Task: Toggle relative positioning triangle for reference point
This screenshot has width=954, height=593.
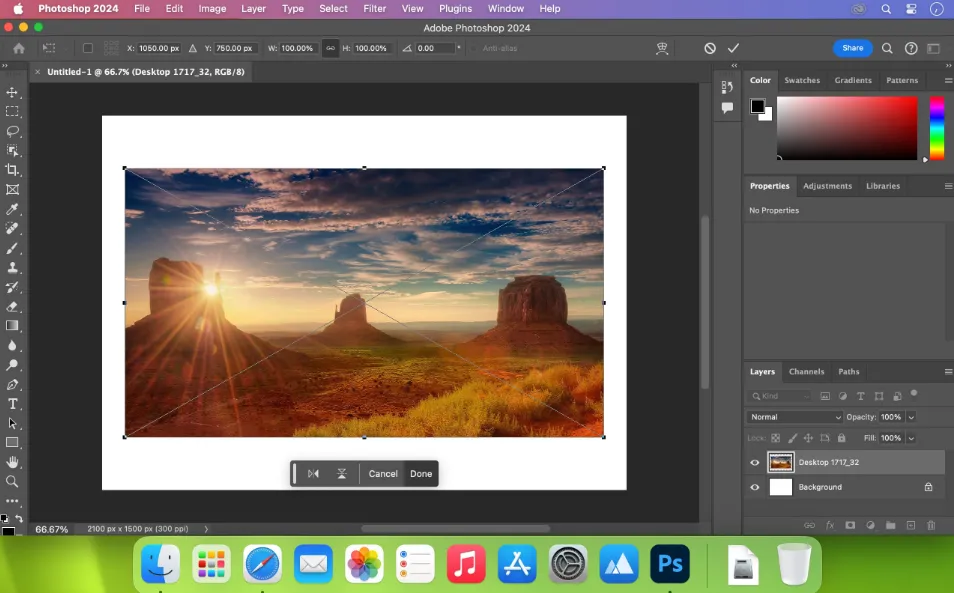Action: coord(192,48)
